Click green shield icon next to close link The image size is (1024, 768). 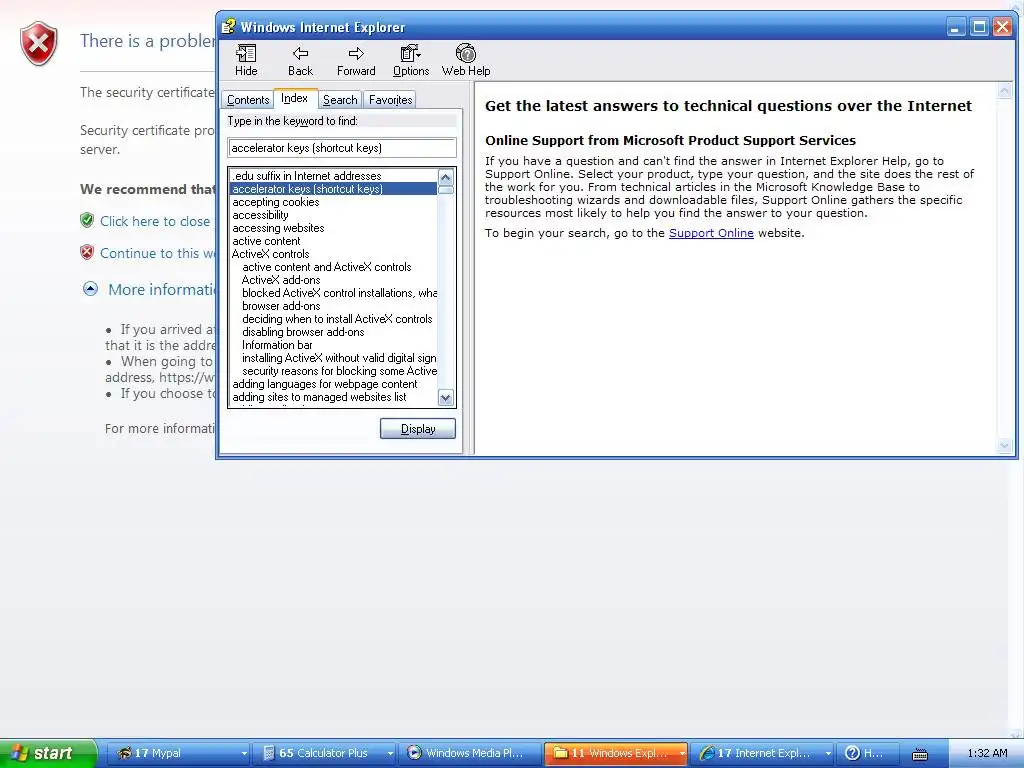(x=87, y=220)
